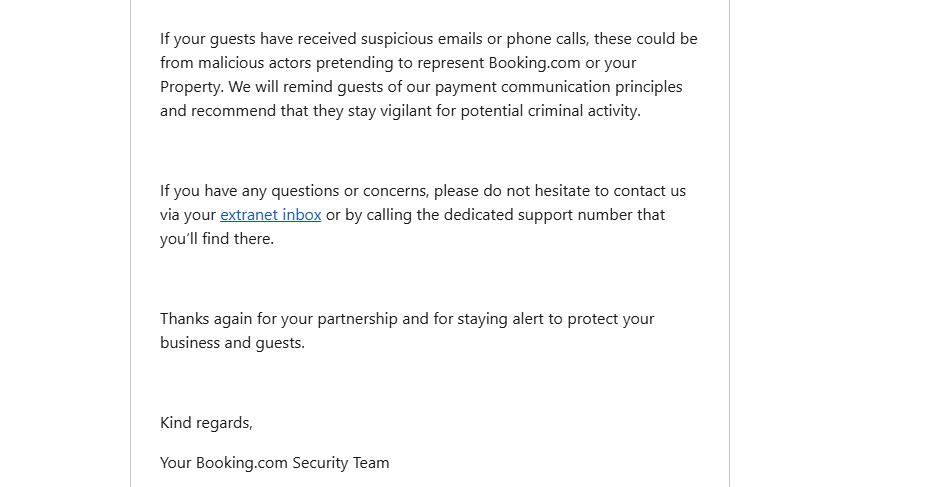Click the phrase "payment communication principles"
This screenshot has width=929, height=487.
point(558,87)
